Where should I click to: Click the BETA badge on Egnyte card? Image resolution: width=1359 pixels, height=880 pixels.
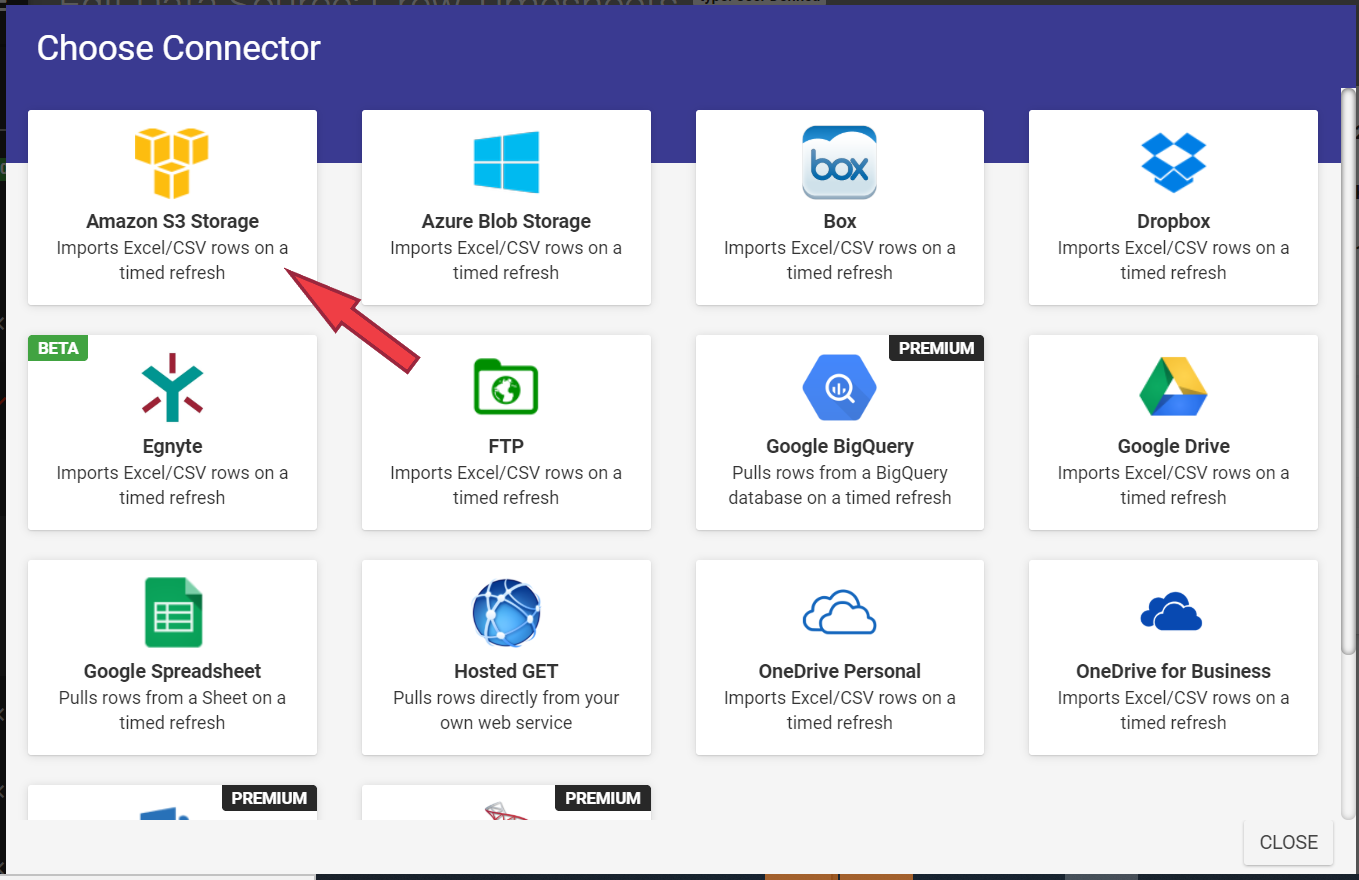pyautogui.click(x=58, y=348)
